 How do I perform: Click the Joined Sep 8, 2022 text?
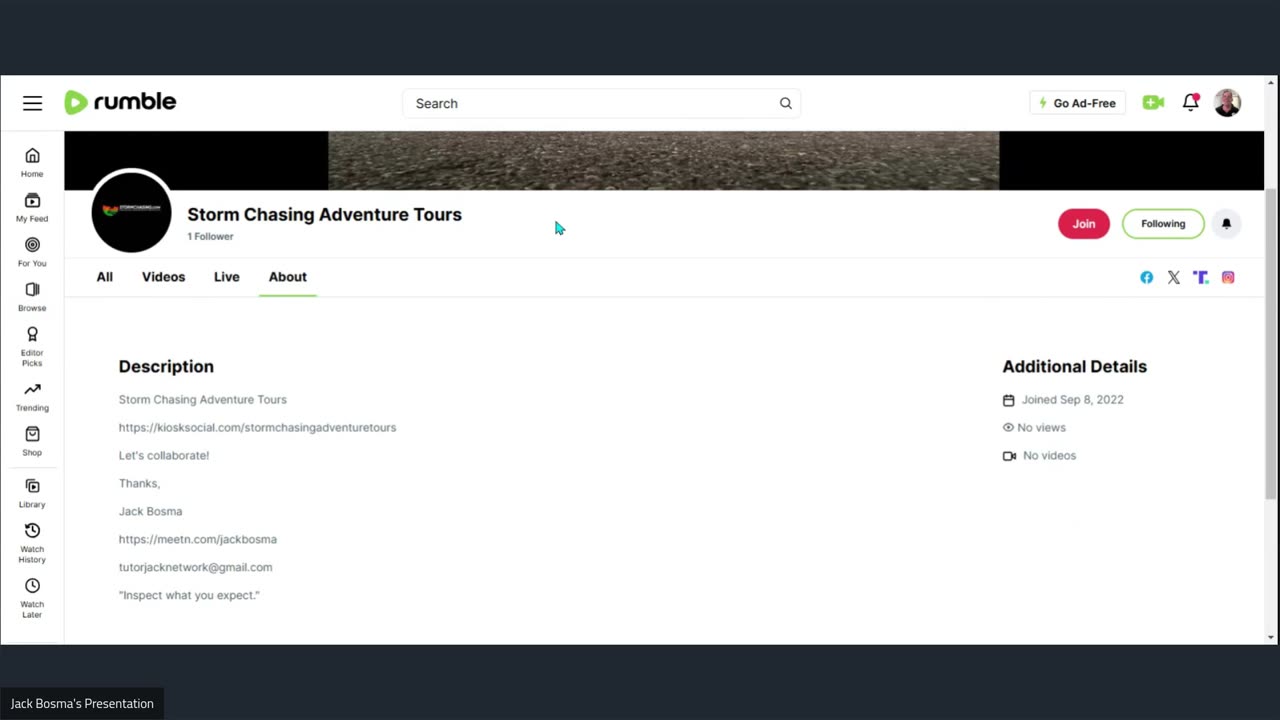[x=1072, y=399]
